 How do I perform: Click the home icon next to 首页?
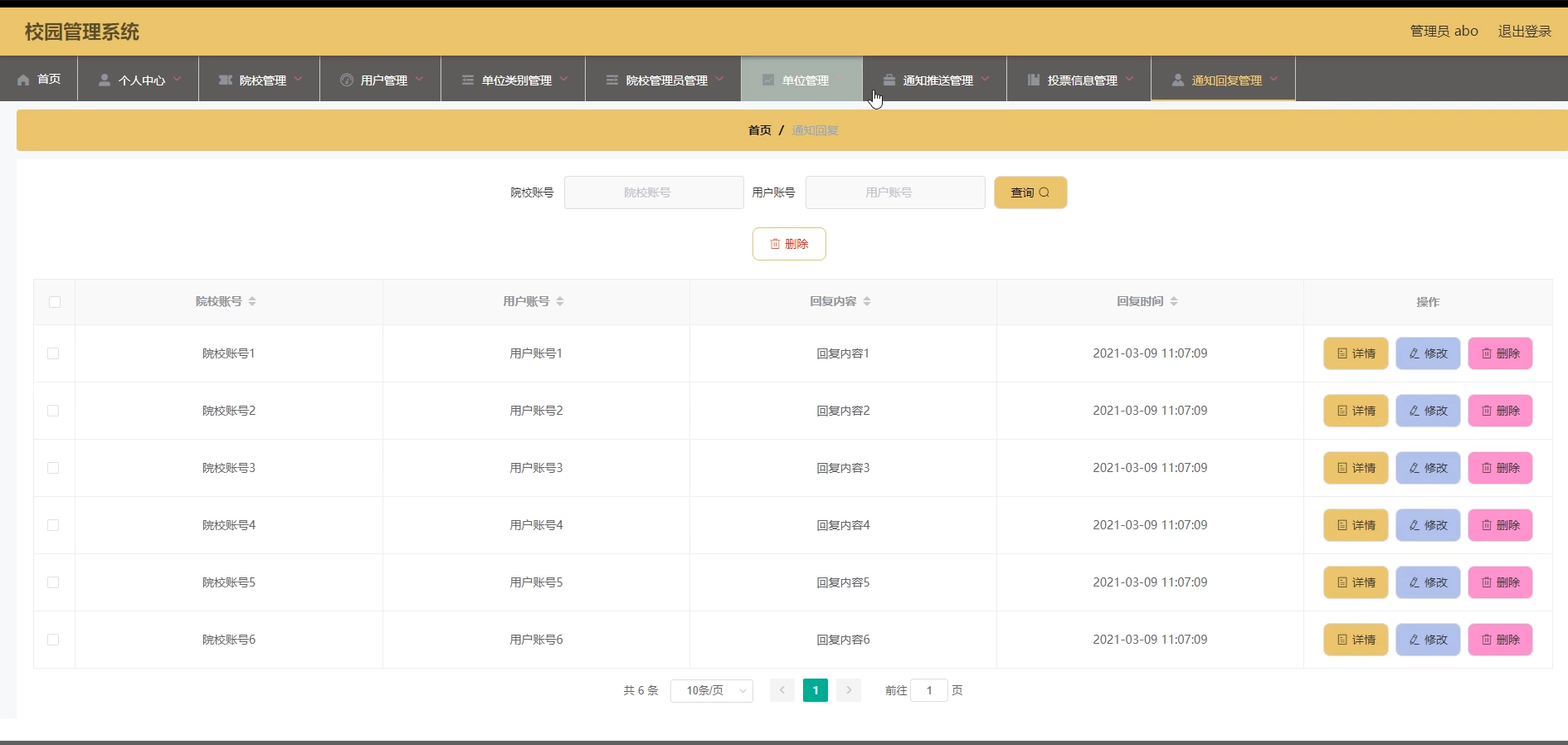tap(23, 80)
